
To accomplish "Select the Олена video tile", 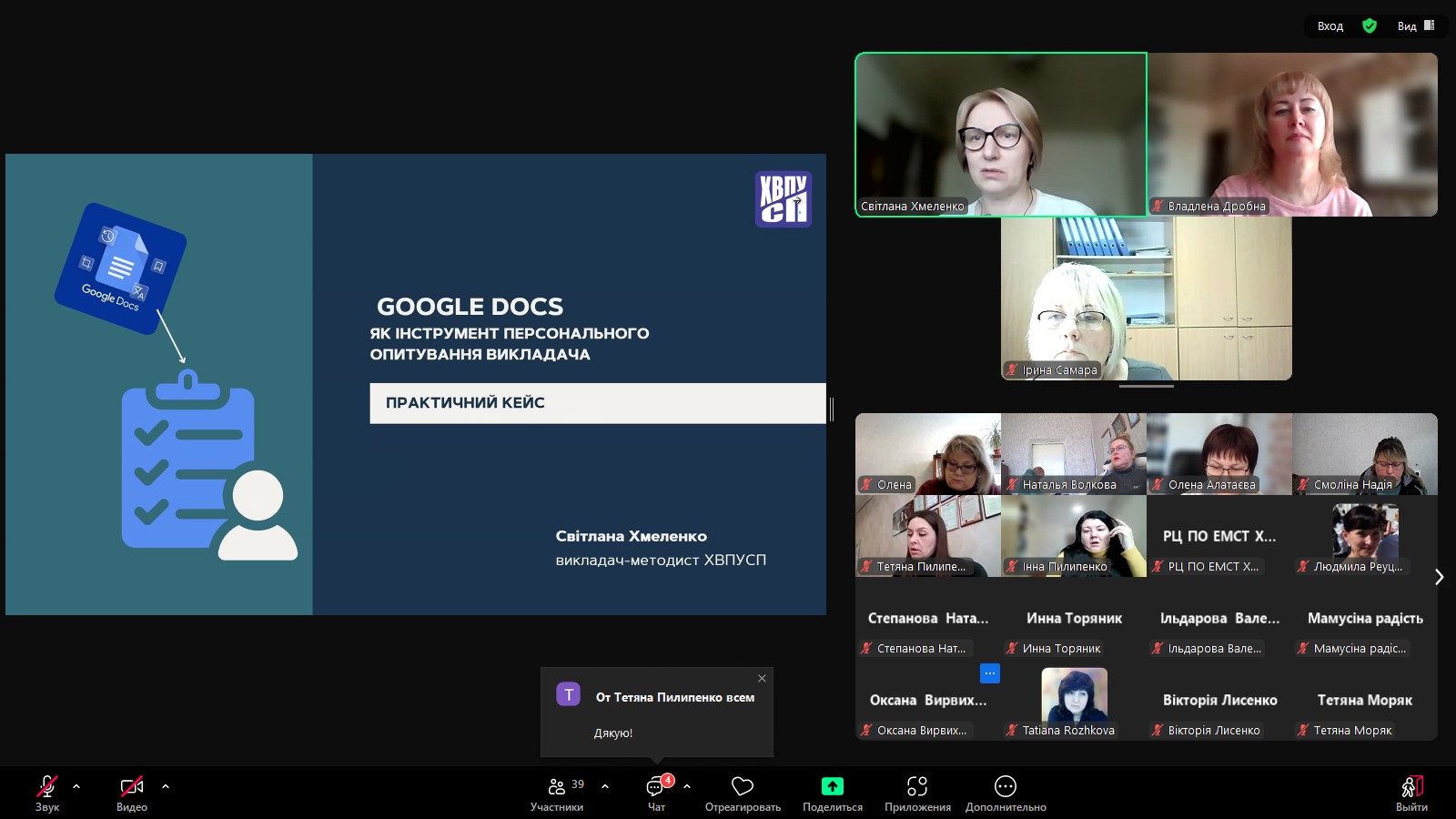I will (928, 454).
